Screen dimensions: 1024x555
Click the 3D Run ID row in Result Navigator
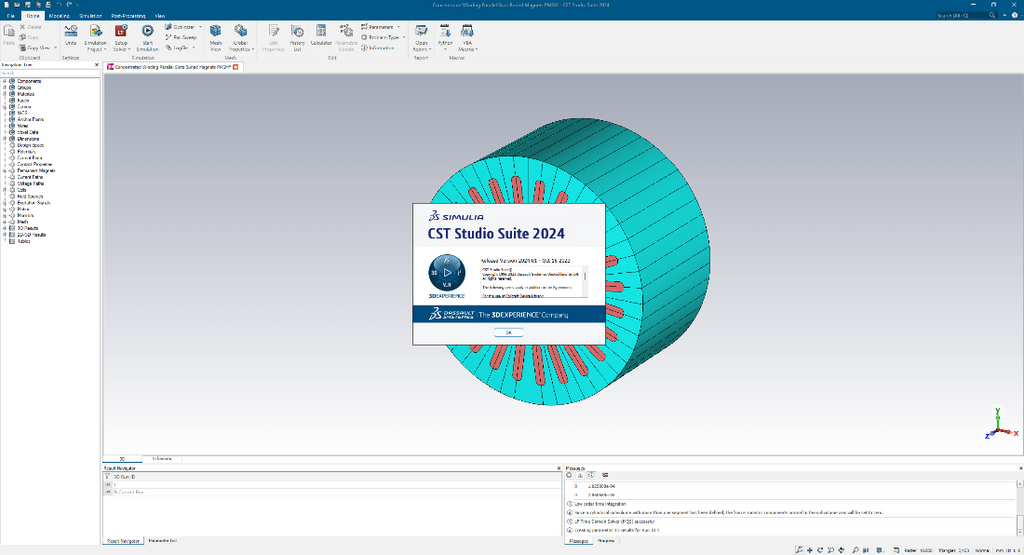[332, 477]
